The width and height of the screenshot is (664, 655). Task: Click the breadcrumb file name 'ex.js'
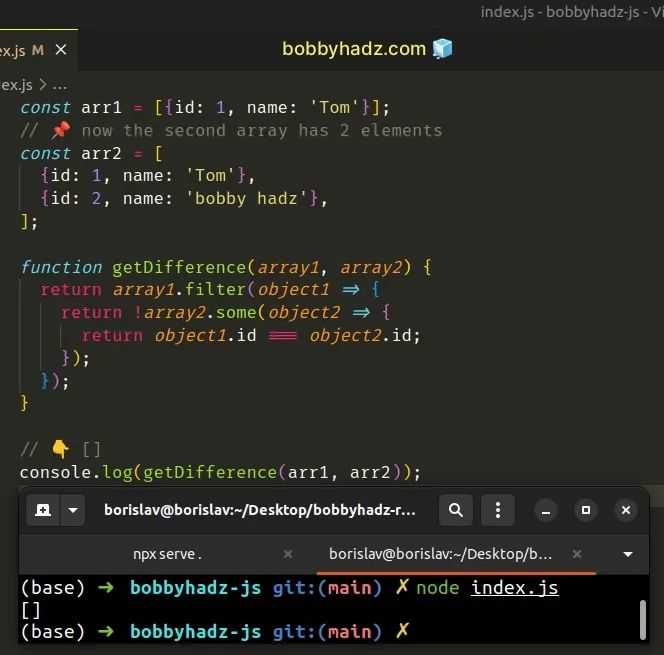(x=16, y=86)
